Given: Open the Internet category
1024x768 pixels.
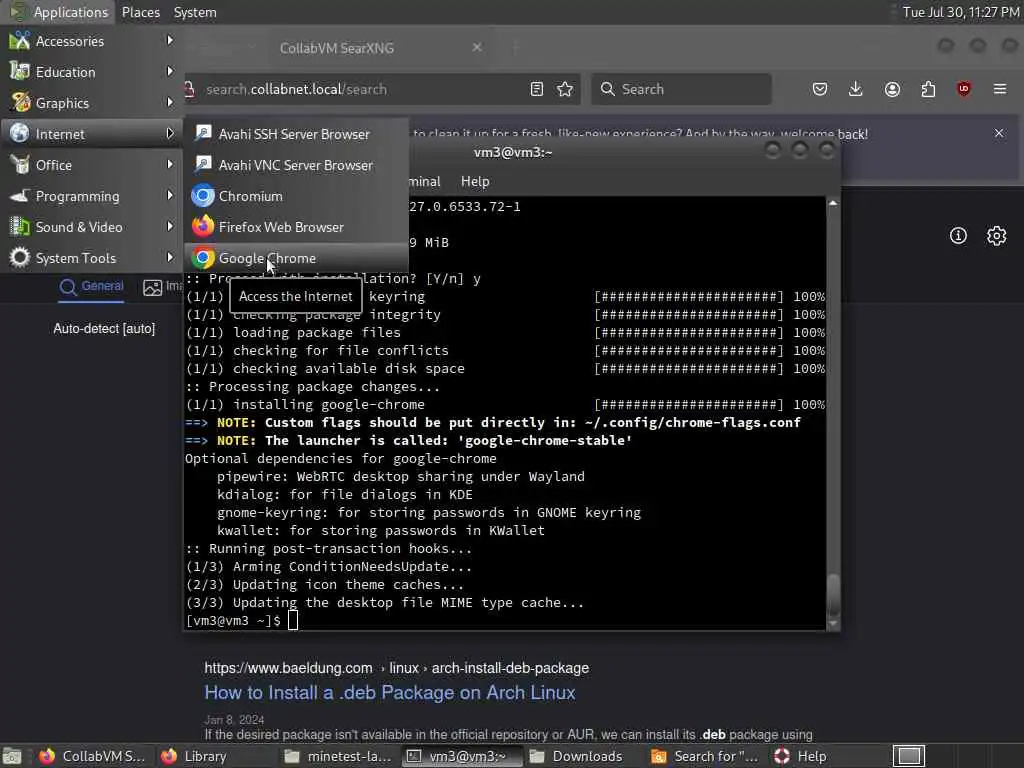Looking at the screenshot, I should coord(91,134).
